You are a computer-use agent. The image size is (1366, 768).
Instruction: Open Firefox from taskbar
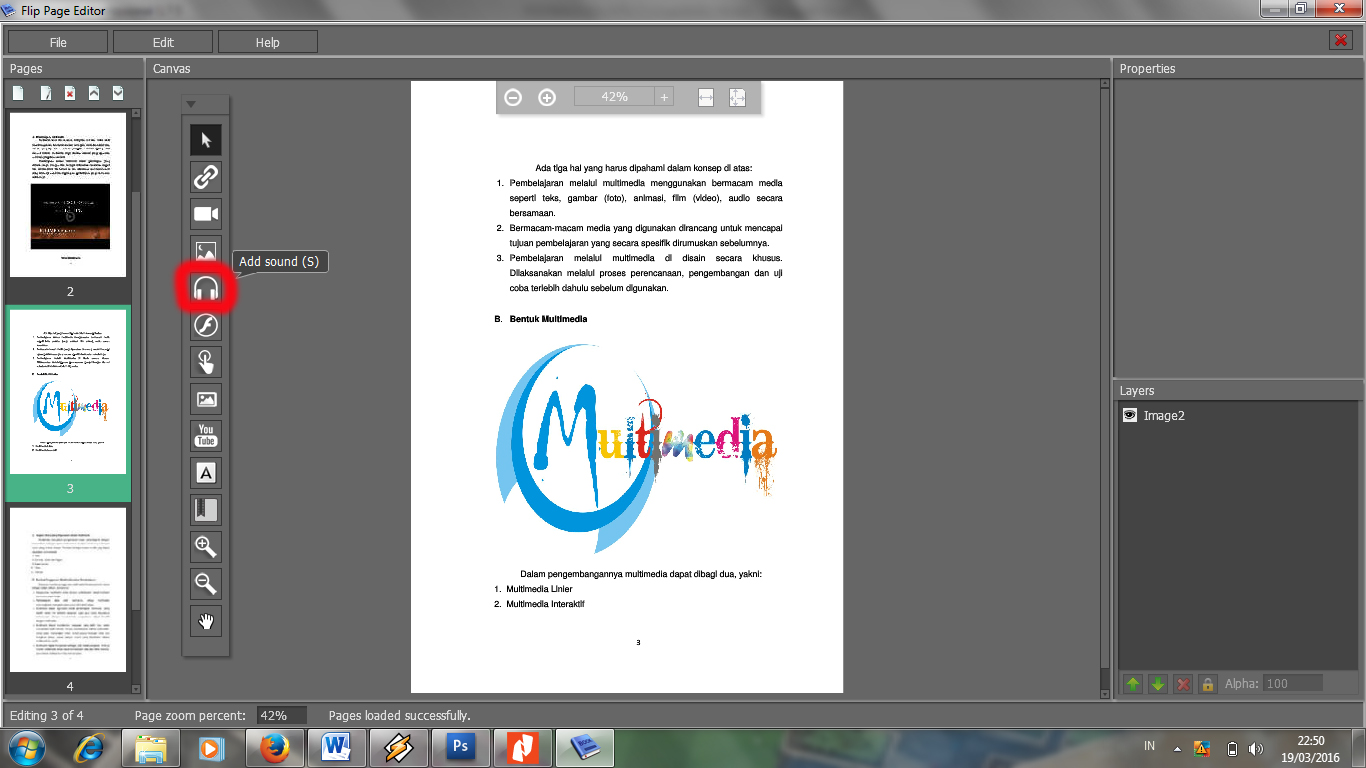coord(275,748)
